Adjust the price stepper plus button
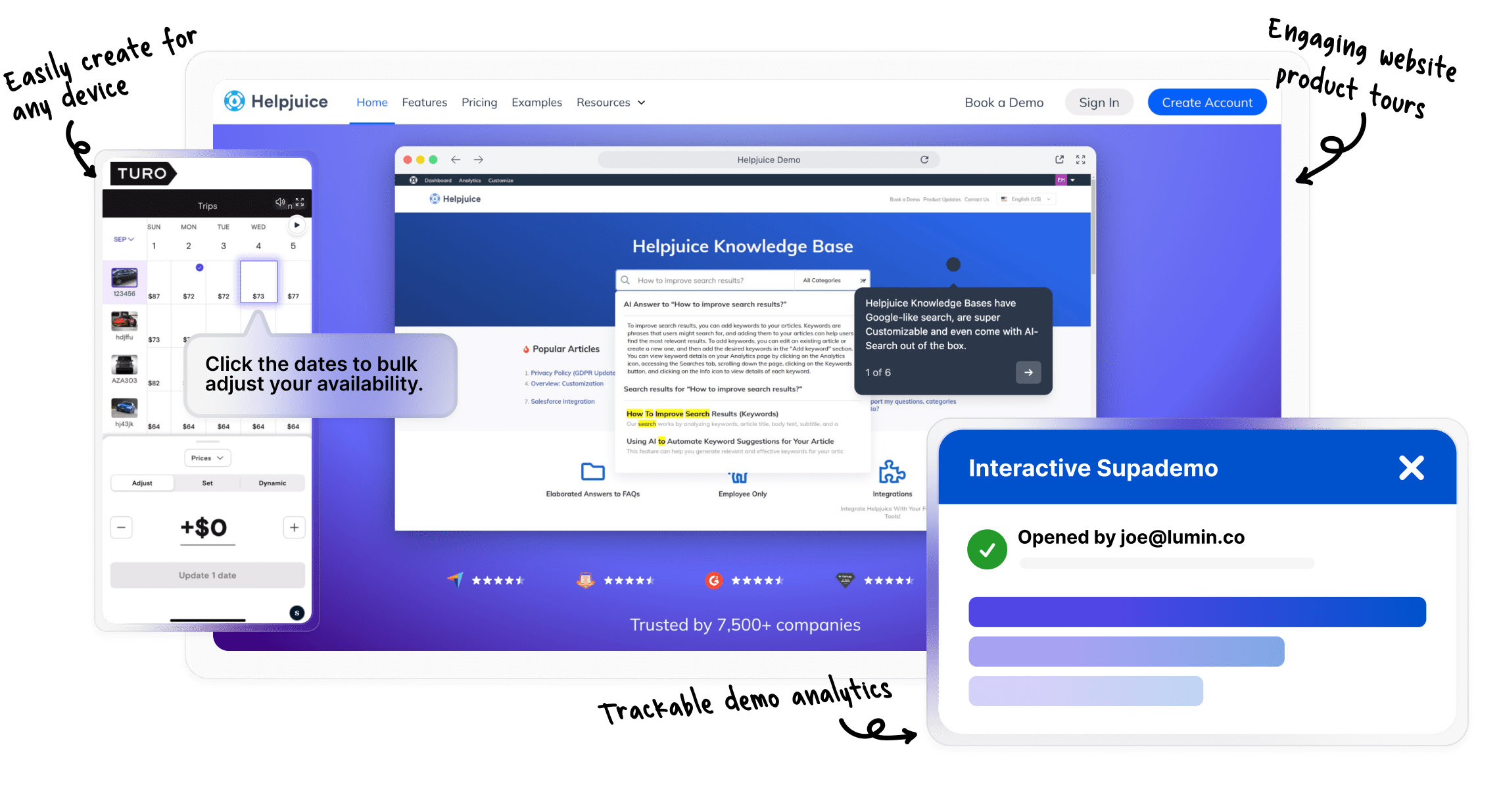The height and width of the screenshot is (812, 1501). [294, 524]
